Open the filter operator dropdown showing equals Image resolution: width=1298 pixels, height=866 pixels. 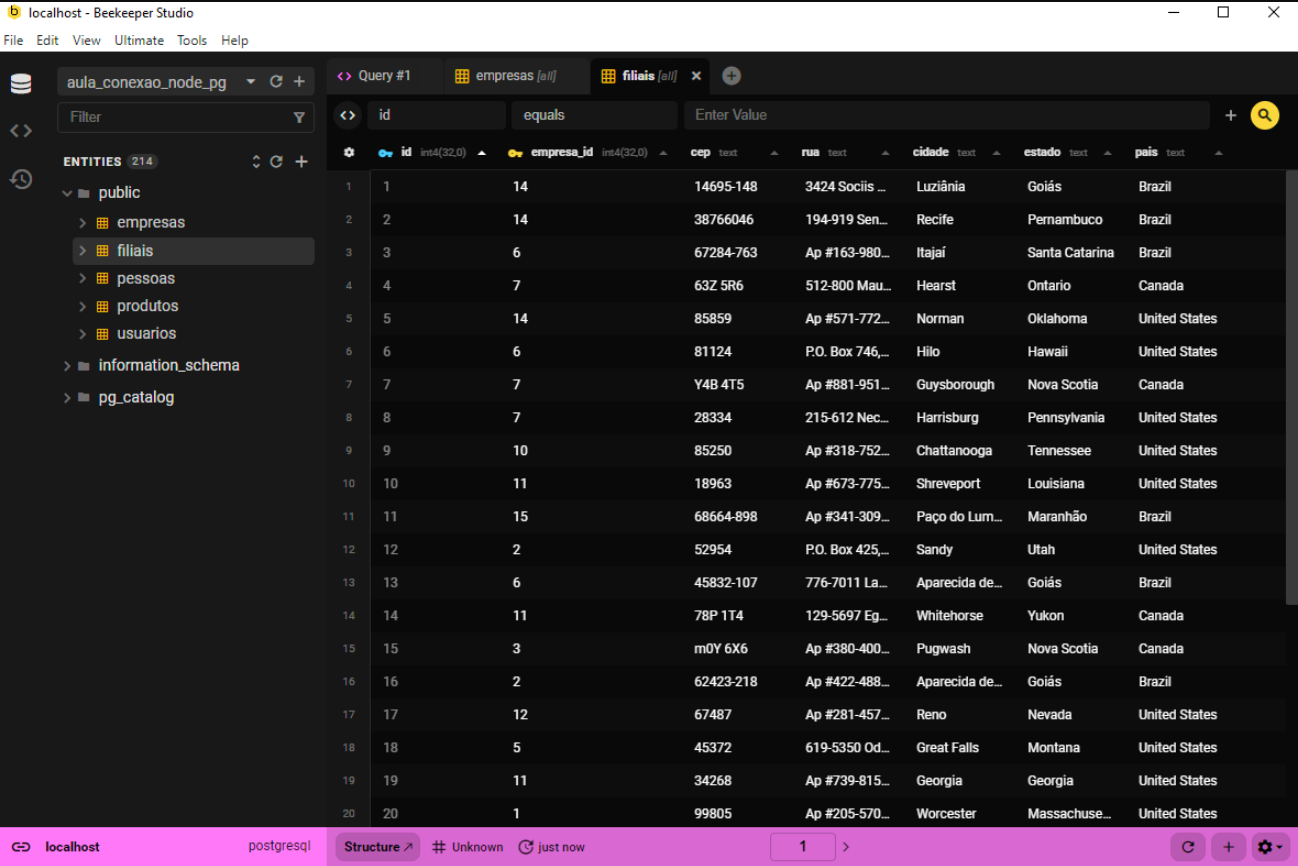(594, 115)
